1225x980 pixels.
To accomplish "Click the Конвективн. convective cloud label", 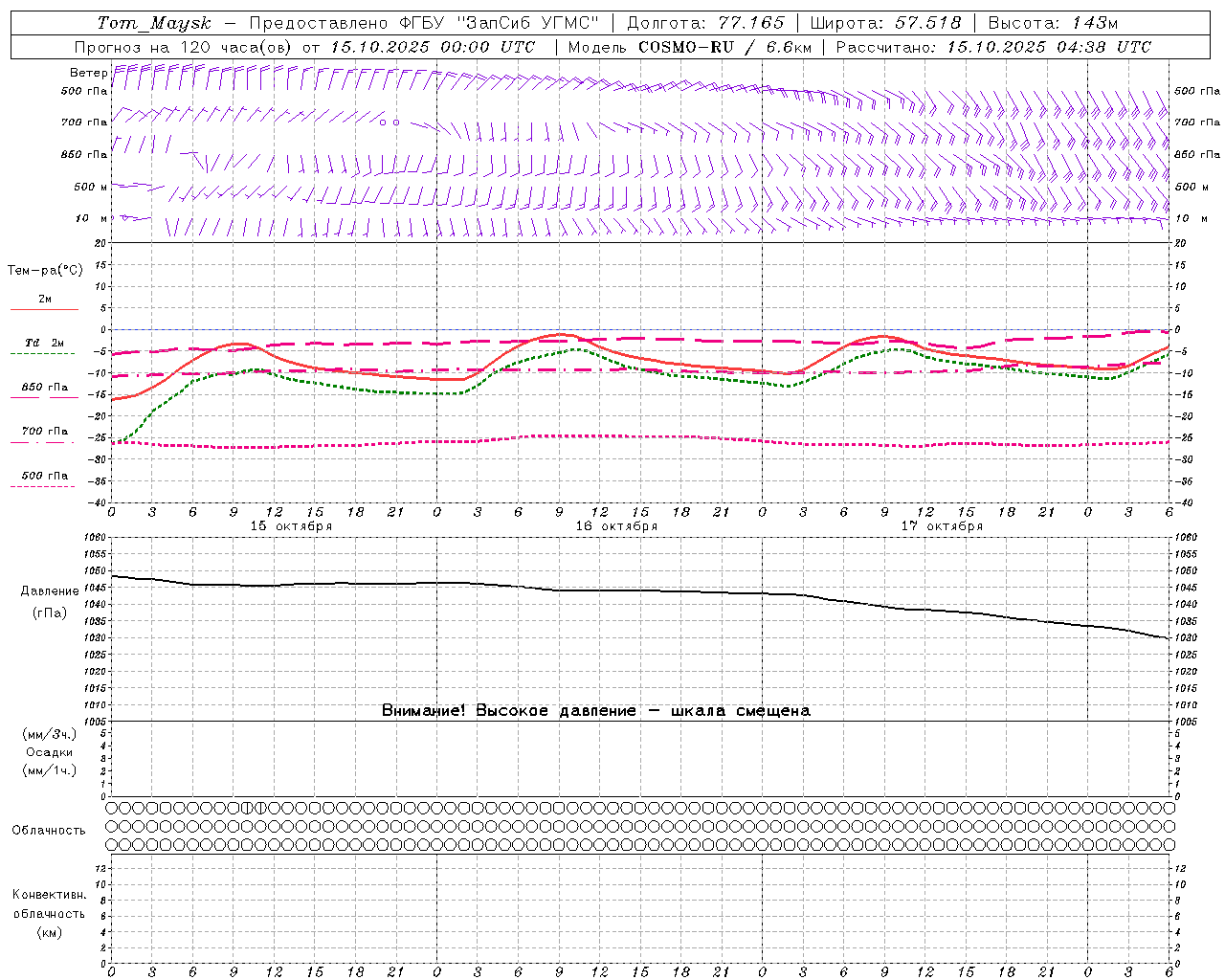I will coord(49,895).
